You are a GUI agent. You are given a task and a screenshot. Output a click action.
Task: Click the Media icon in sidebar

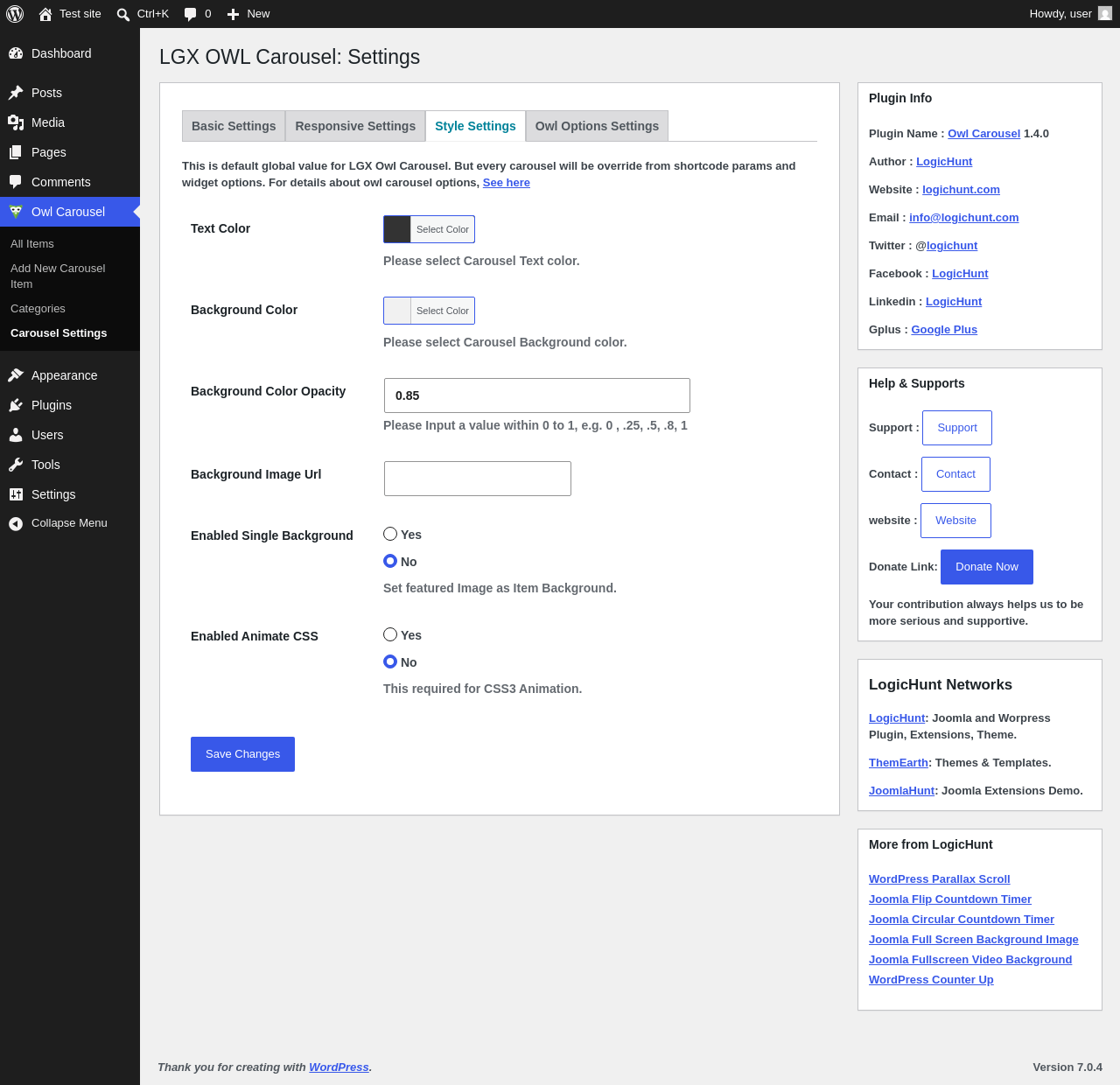pos(16,122)
